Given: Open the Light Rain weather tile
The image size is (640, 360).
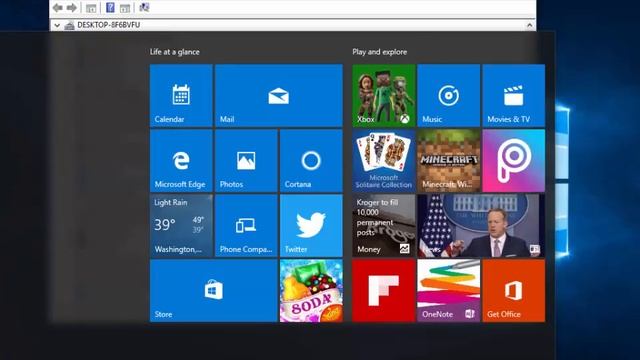Looking at the screenshot, I should (181, 226).
